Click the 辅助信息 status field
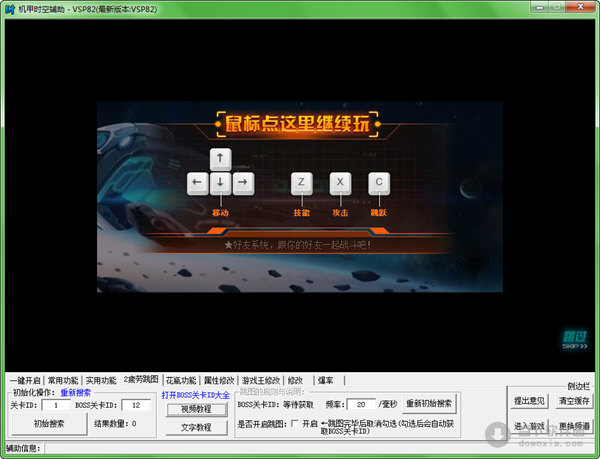The height and width of the screenshot is (459, 600). (319, 448)
